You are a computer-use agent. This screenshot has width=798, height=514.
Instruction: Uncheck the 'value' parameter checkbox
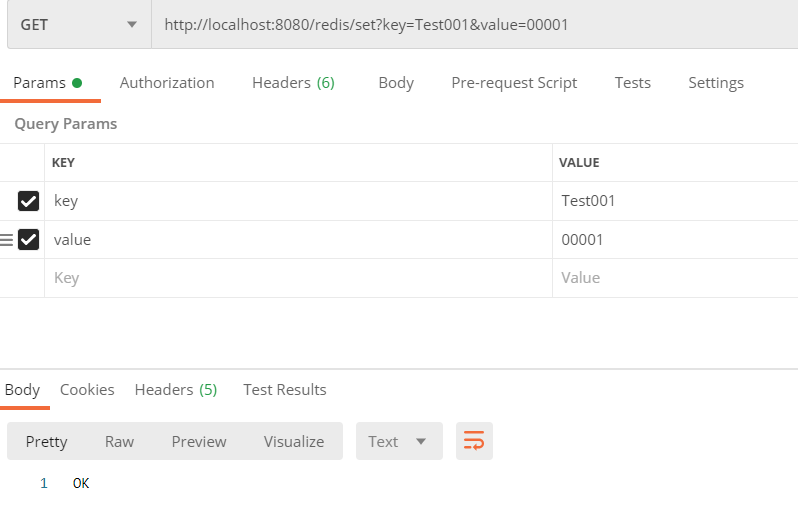click(28, 240)
